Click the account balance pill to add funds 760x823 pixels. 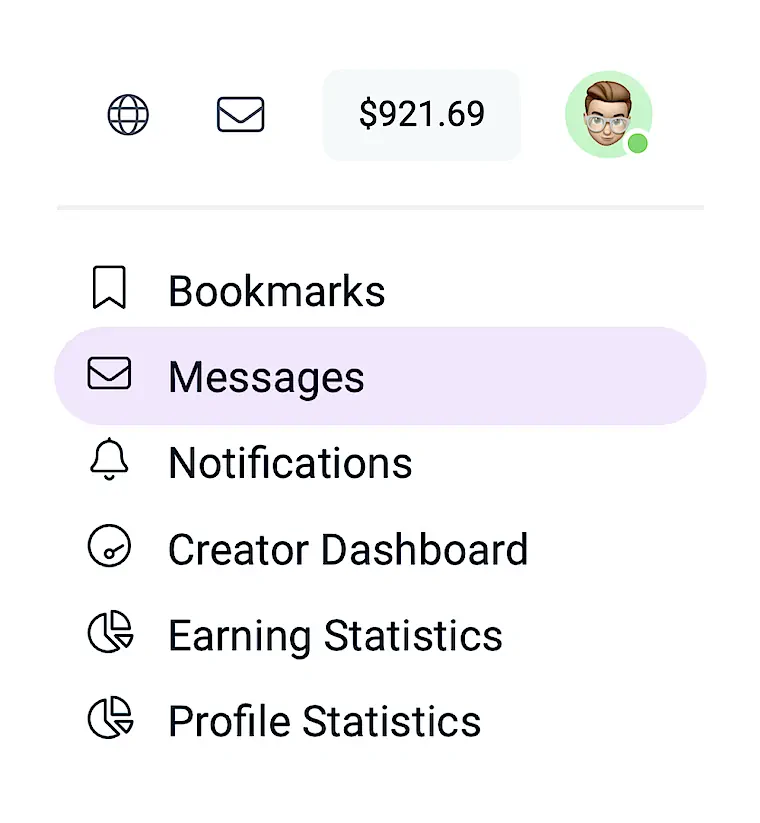(421, 114)
